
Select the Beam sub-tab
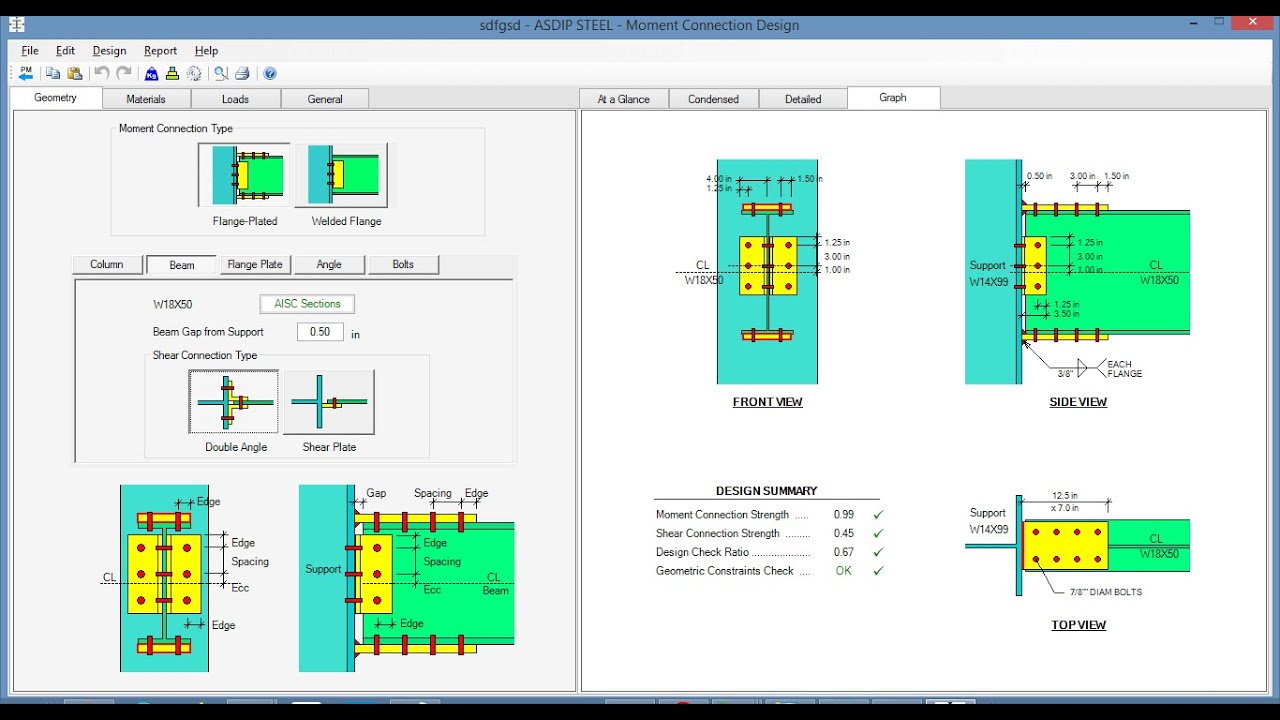point(182,265)
